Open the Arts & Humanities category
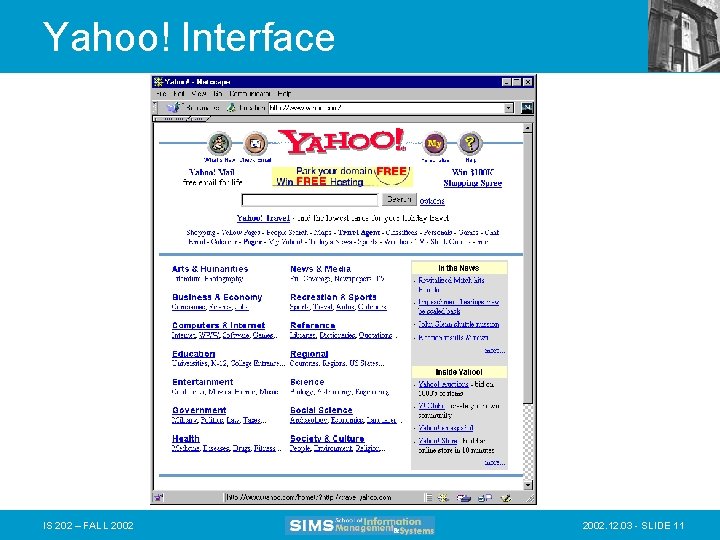This screenshot has height=540, width=720. [210, 269]
